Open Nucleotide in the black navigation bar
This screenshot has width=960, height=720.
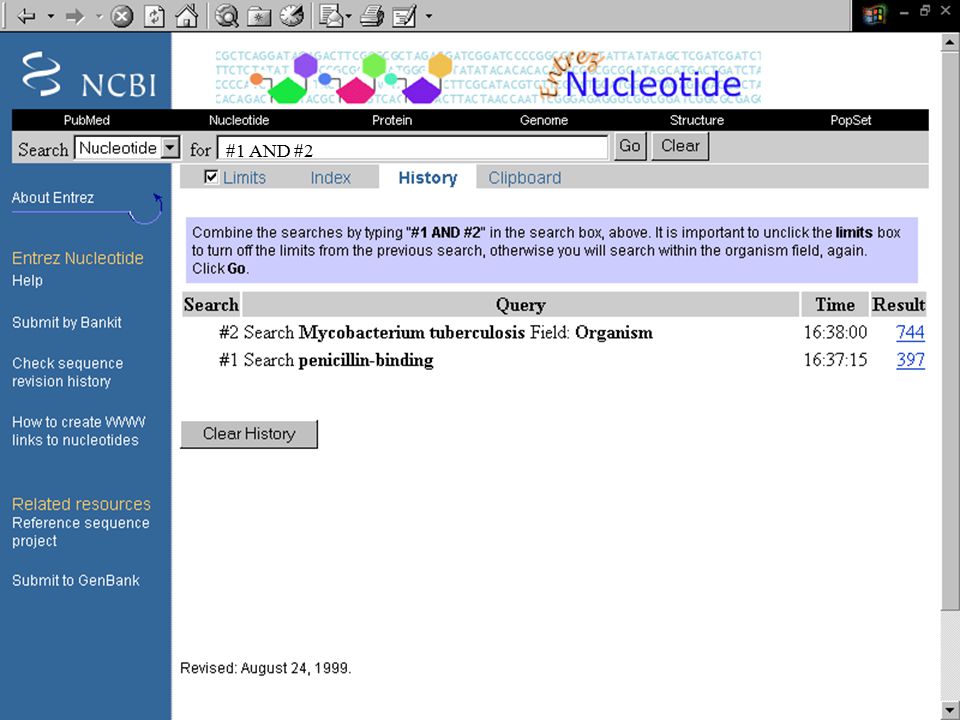coord(239,120)
